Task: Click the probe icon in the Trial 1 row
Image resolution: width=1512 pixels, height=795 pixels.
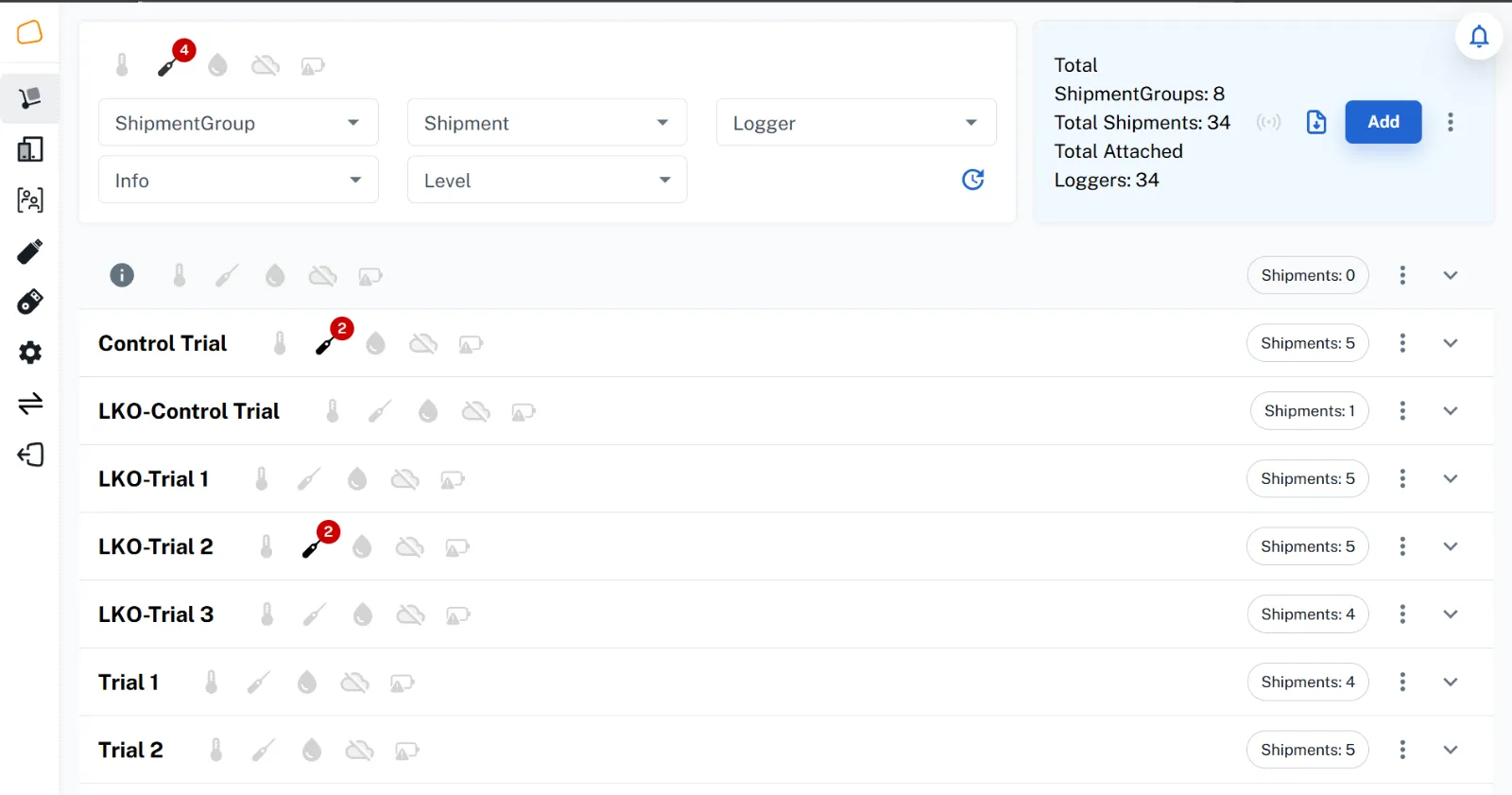Action: pos(259,683)
